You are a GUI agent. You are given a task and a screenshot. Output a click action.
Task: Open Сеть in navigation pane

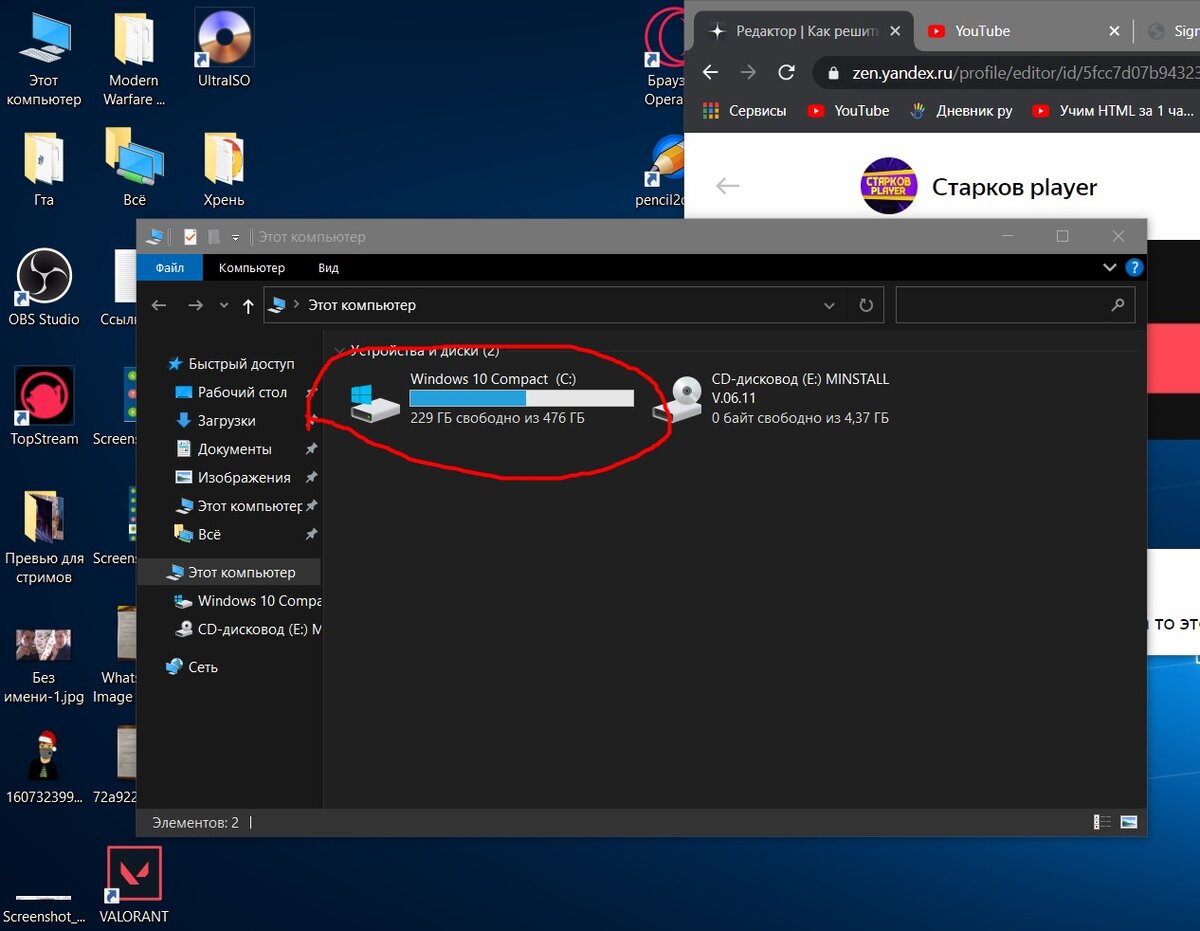click(x=191, y=666)
